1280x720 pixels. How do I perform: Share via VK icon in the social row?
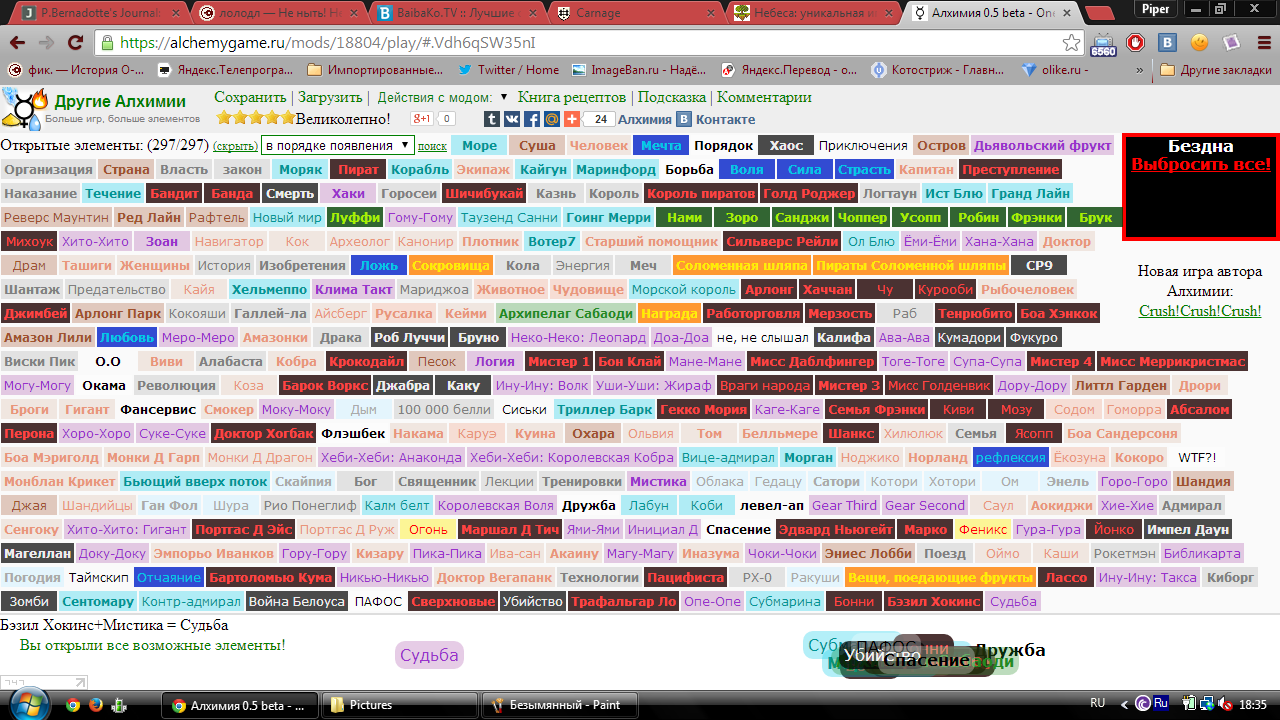point(514,119)
